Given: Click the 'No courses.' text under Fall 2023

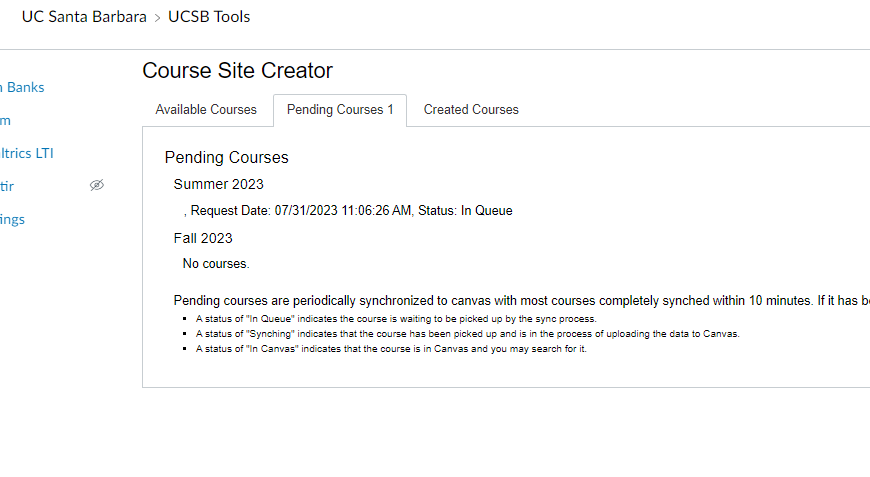Looking at the screenshot, I should 216,264.
